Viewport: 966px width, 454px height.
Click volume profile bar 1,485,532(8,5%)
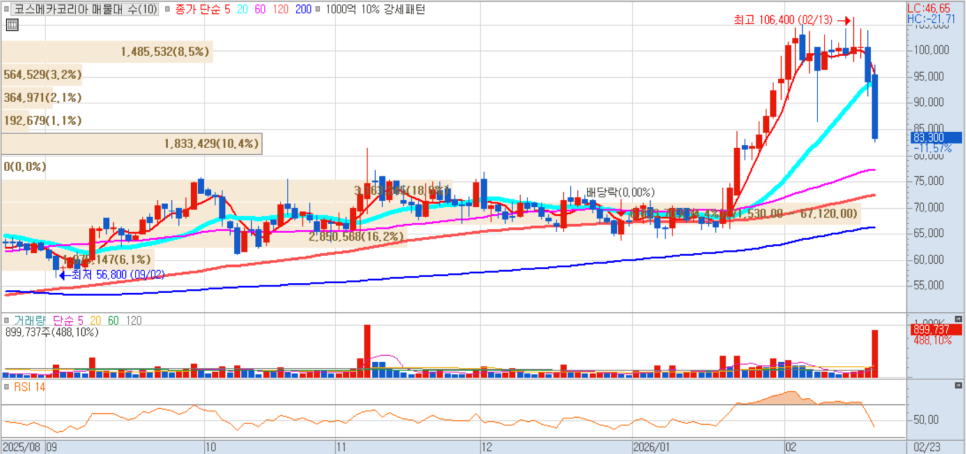[x=107, y=53]
